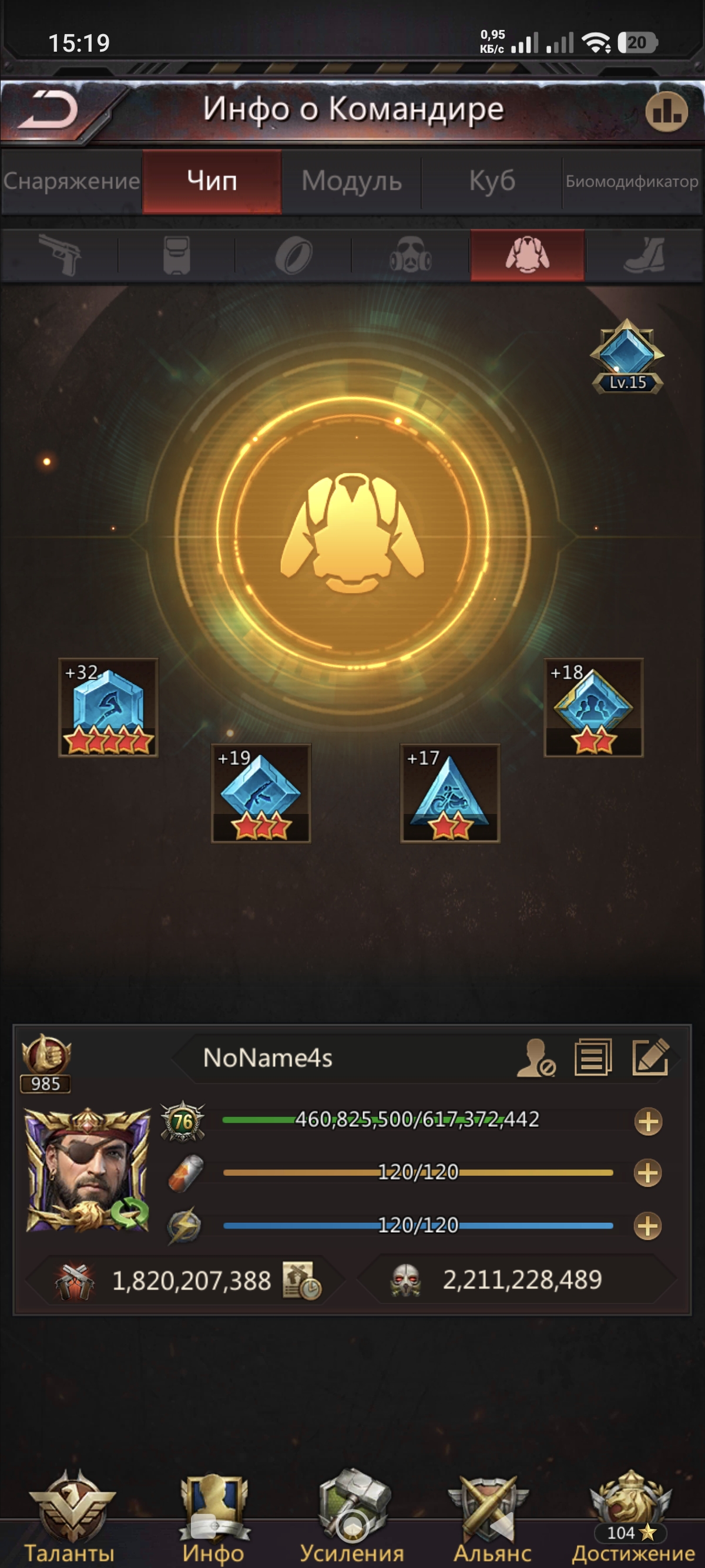Open the statistics chart icon

pos(666,112)
